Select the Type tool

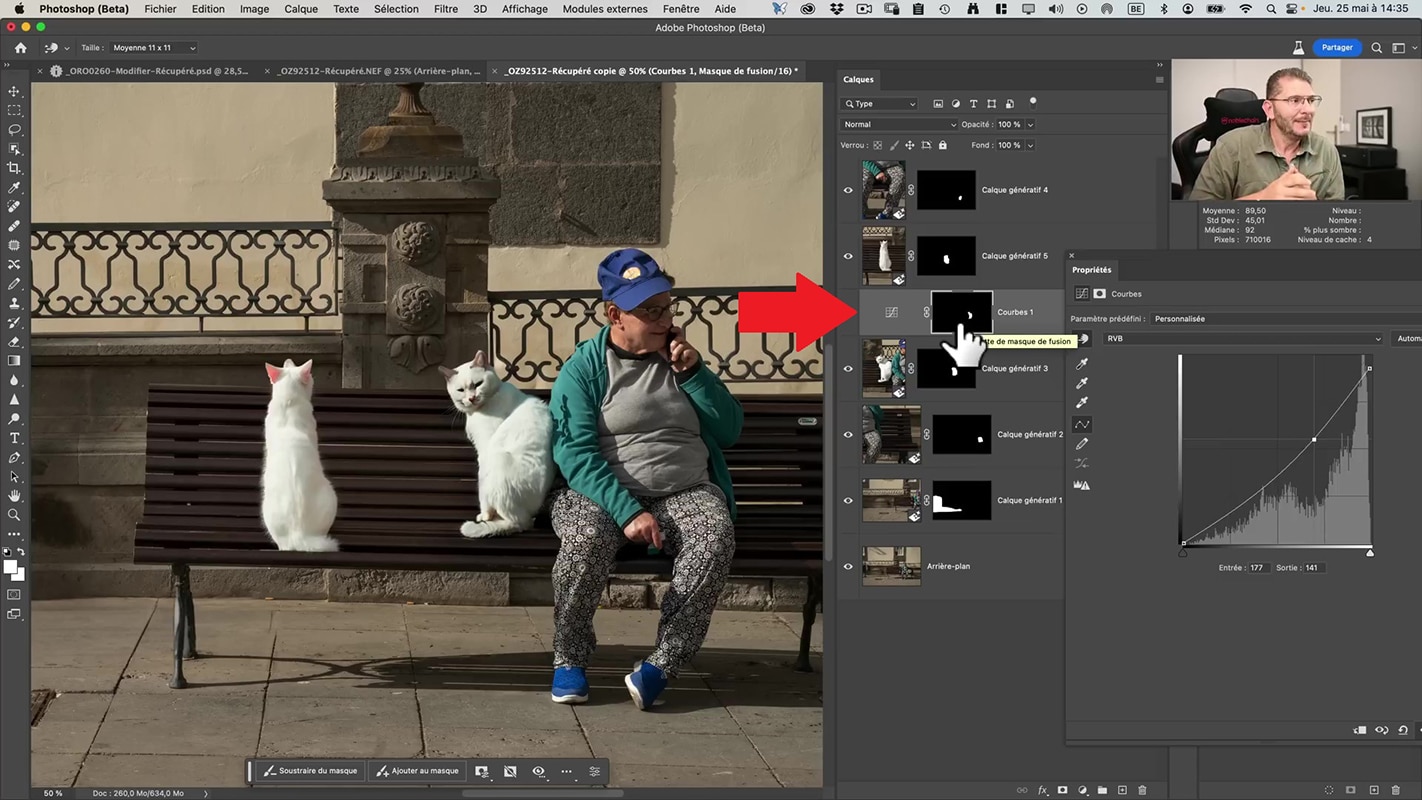14,438
